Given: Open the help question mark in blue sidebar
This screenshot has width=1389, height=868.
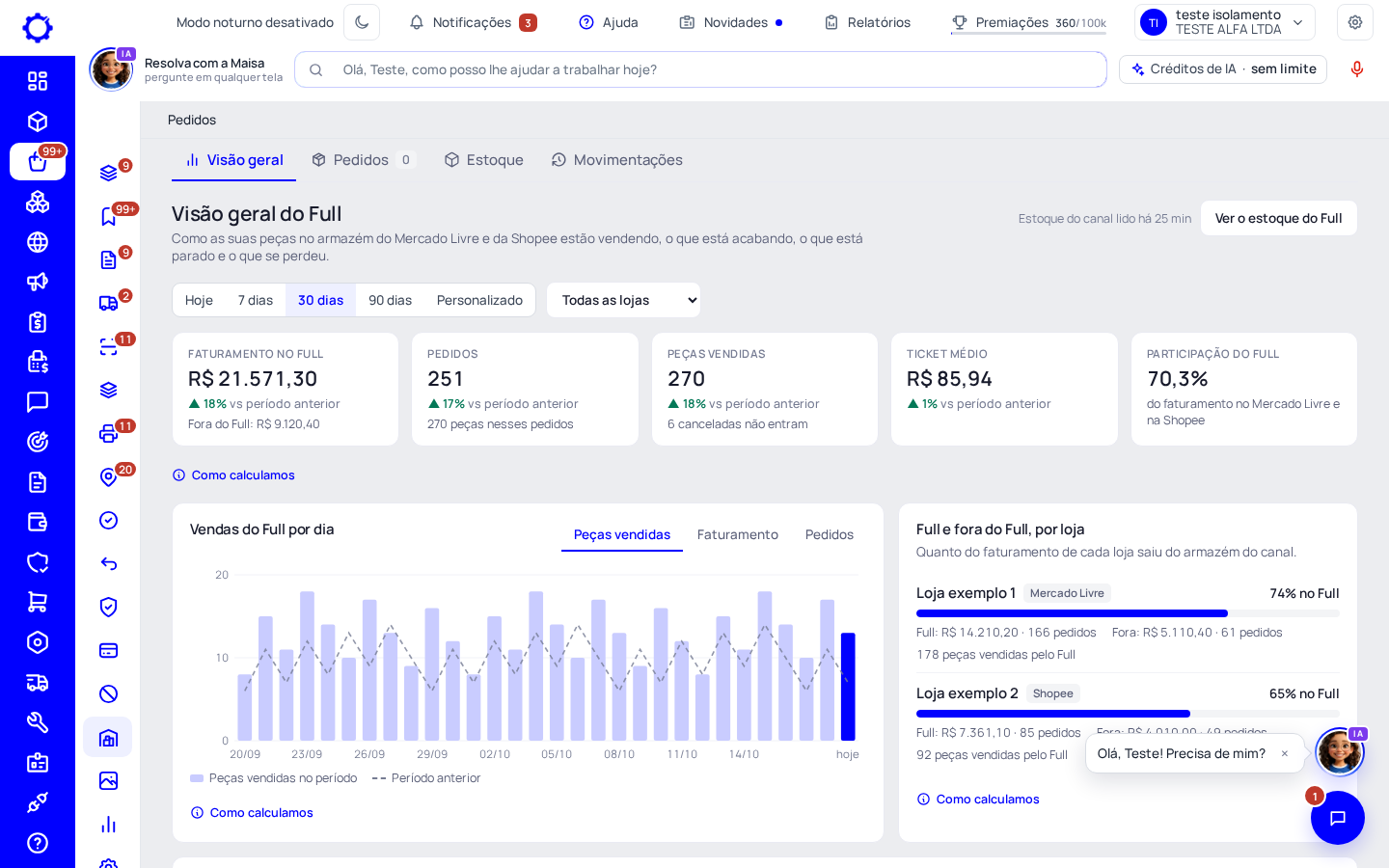Looking at the screenshot, I should 38,843.
